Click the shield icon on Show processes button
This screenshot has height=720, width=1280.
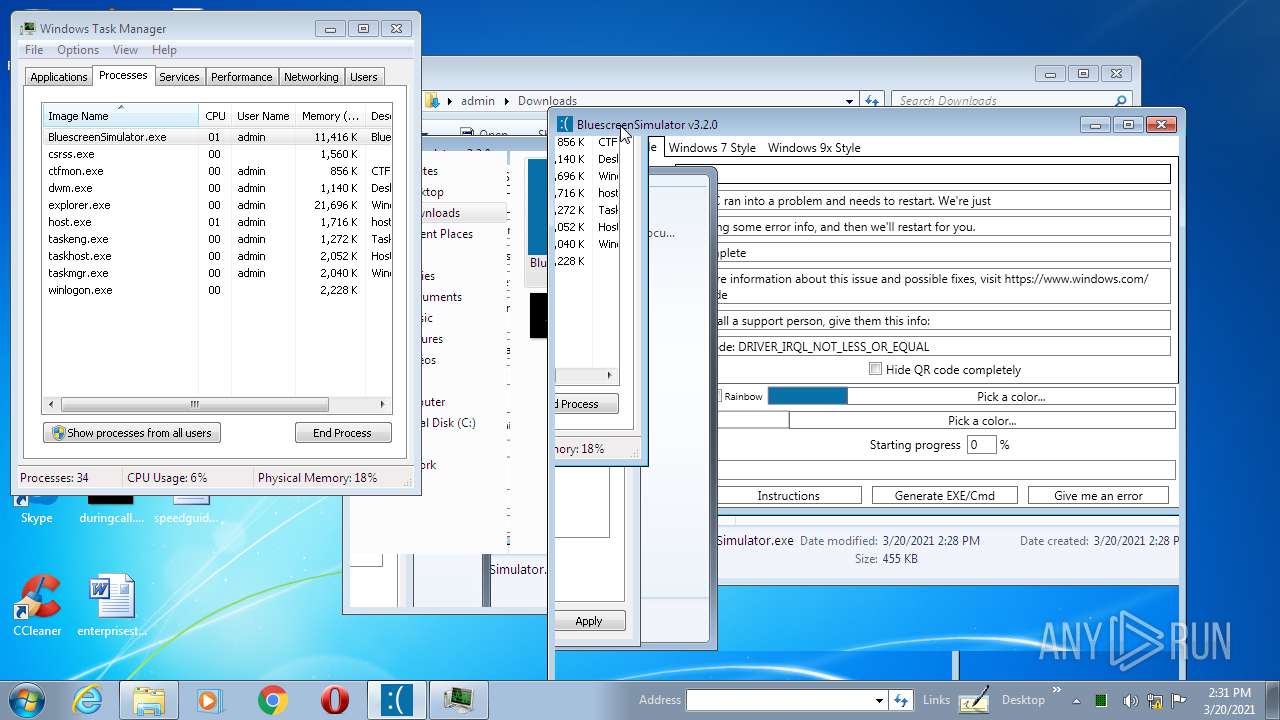(x=58, y=433)
